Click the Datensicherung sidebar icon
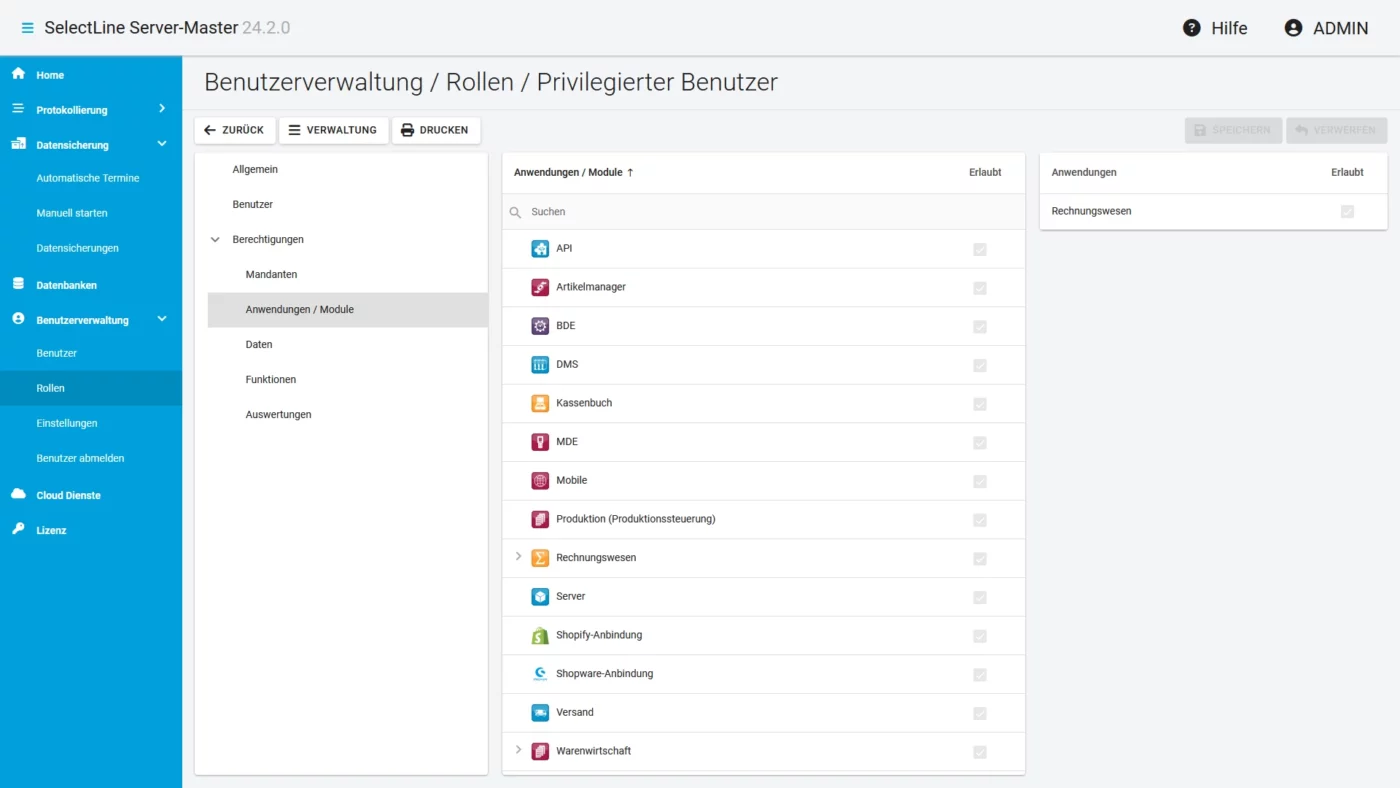The height and width of the screenshot is (788, 1400). 18,144
